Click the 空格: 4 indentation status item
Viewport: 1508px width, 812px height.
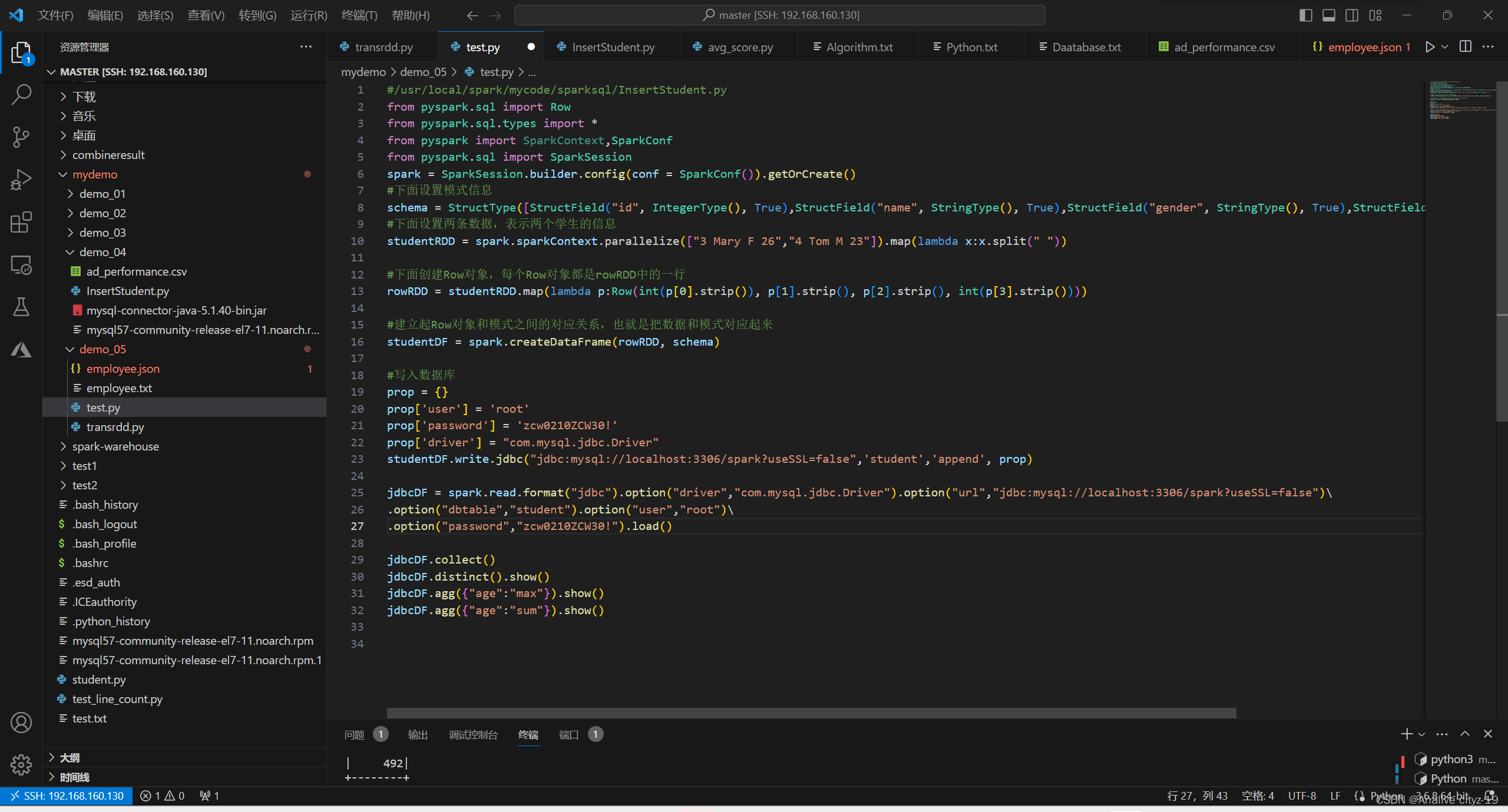coord(1258,796)
